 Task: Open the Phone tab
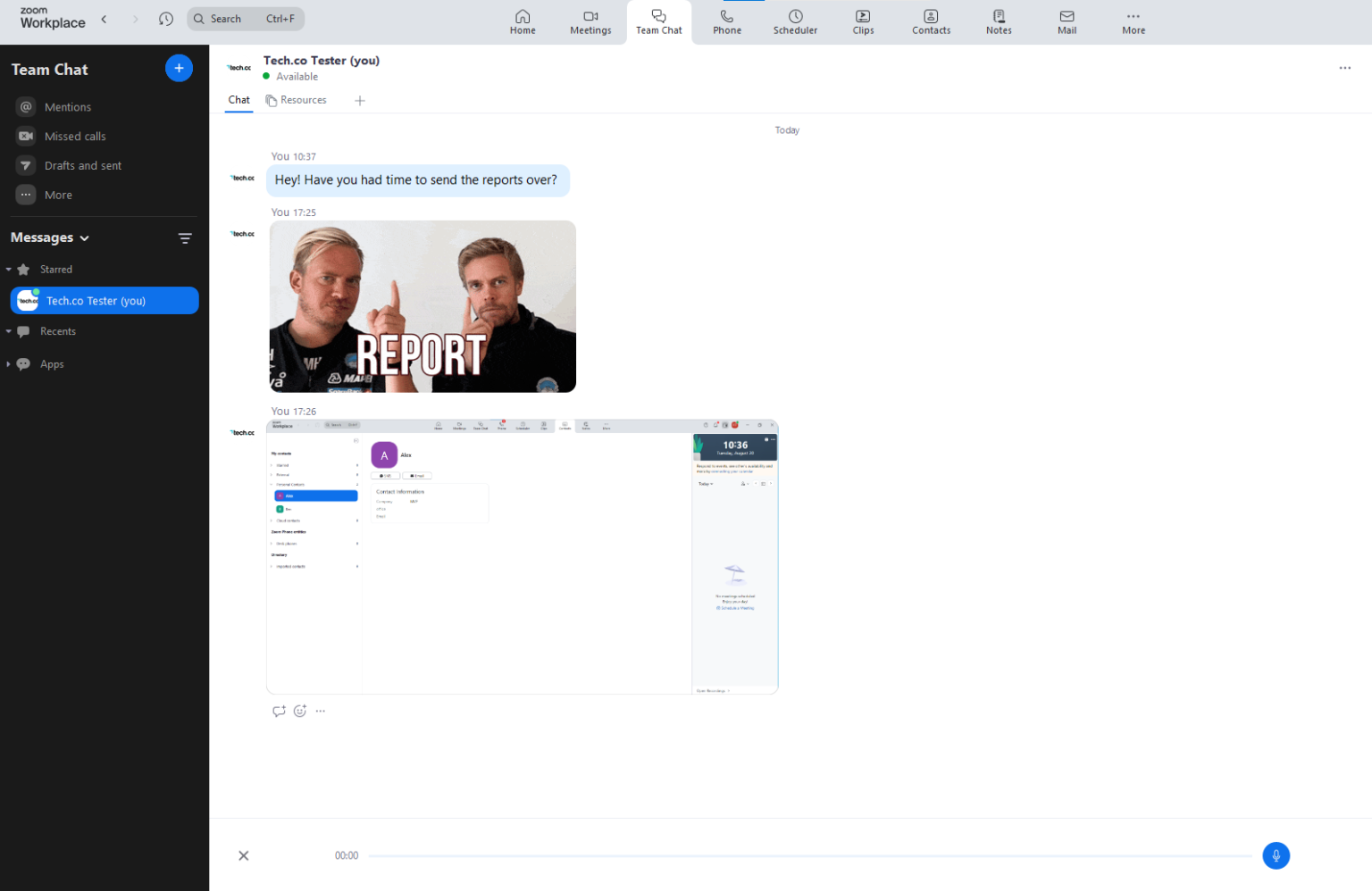click(726, 21)
